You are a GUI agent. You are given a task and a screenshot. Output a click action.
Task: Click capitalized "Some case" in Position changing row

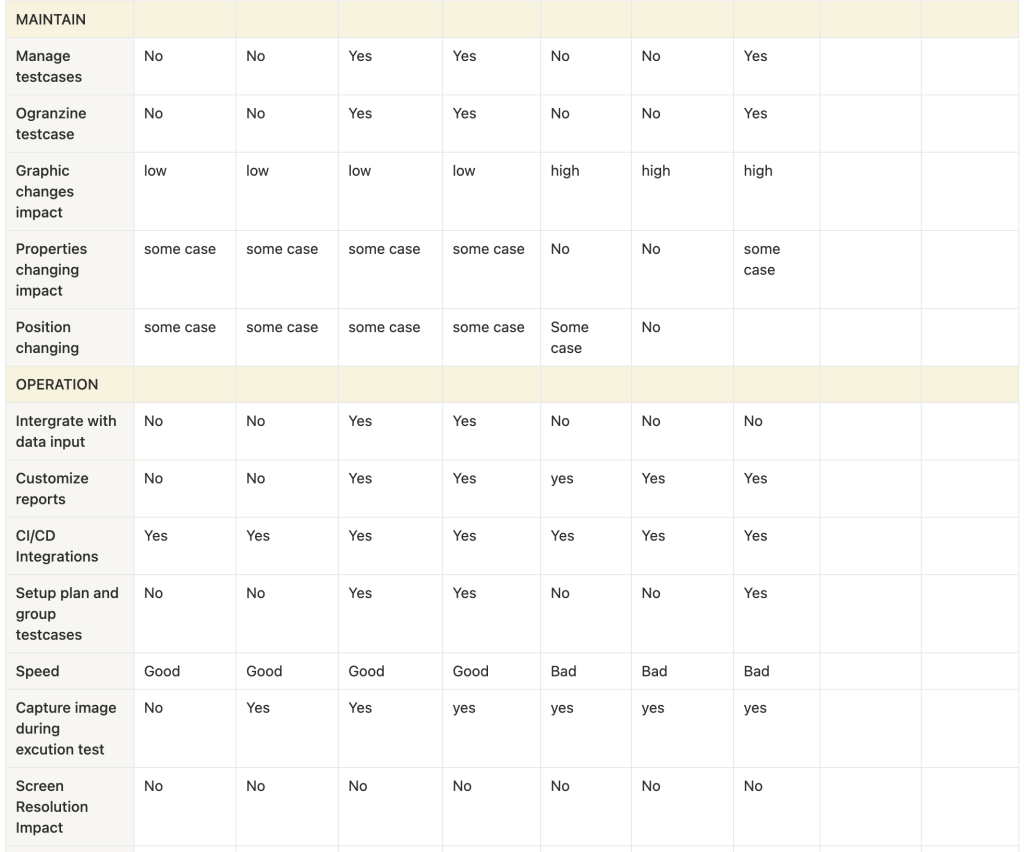tap(569, 337)
